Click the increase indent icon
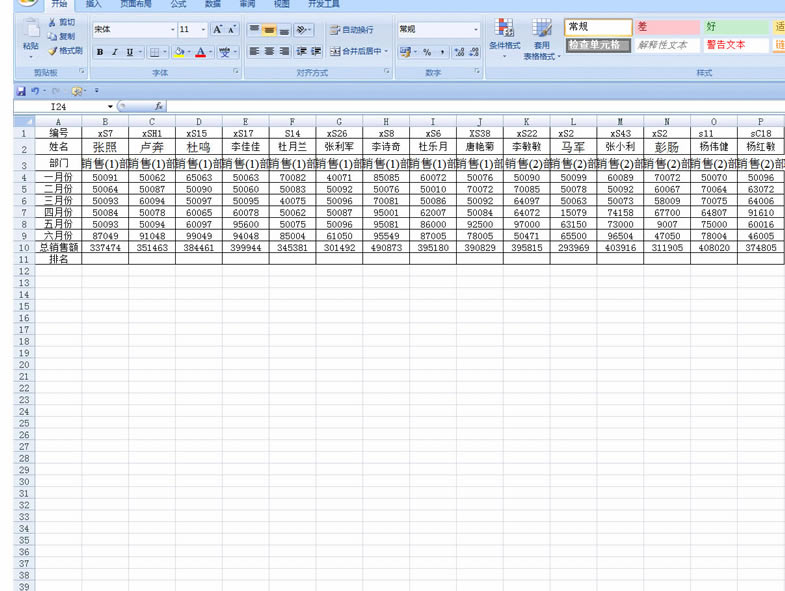This screenshot has width=785, height=591. tap(316, 51)
